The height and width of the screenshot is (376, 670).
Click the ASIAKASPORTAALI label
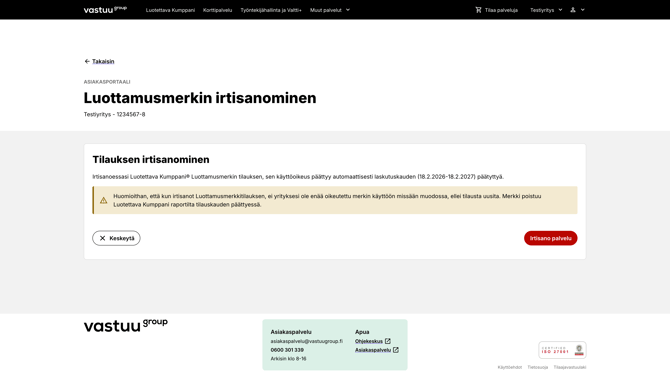[107, 82]
